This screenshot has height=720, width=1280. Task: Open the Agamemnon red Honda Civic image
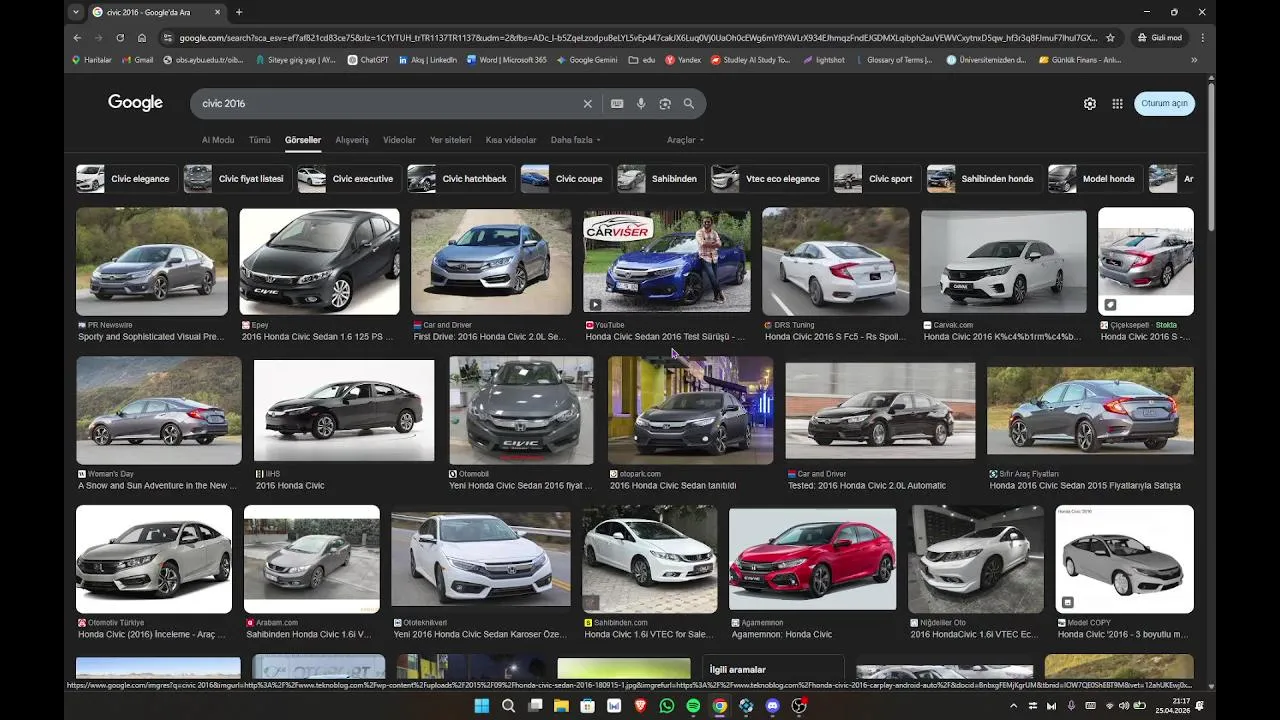point(813,560)
